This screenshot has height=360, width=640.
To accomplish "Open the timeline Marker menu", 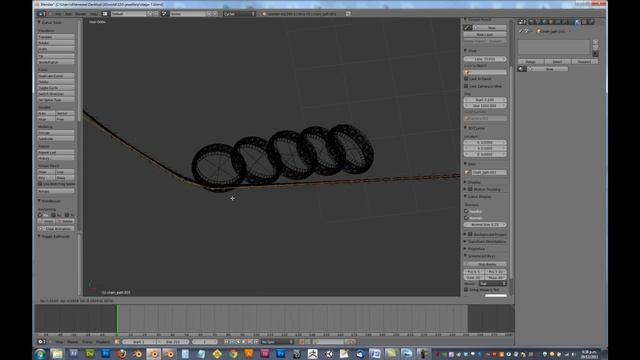I will tap(73, 342).
